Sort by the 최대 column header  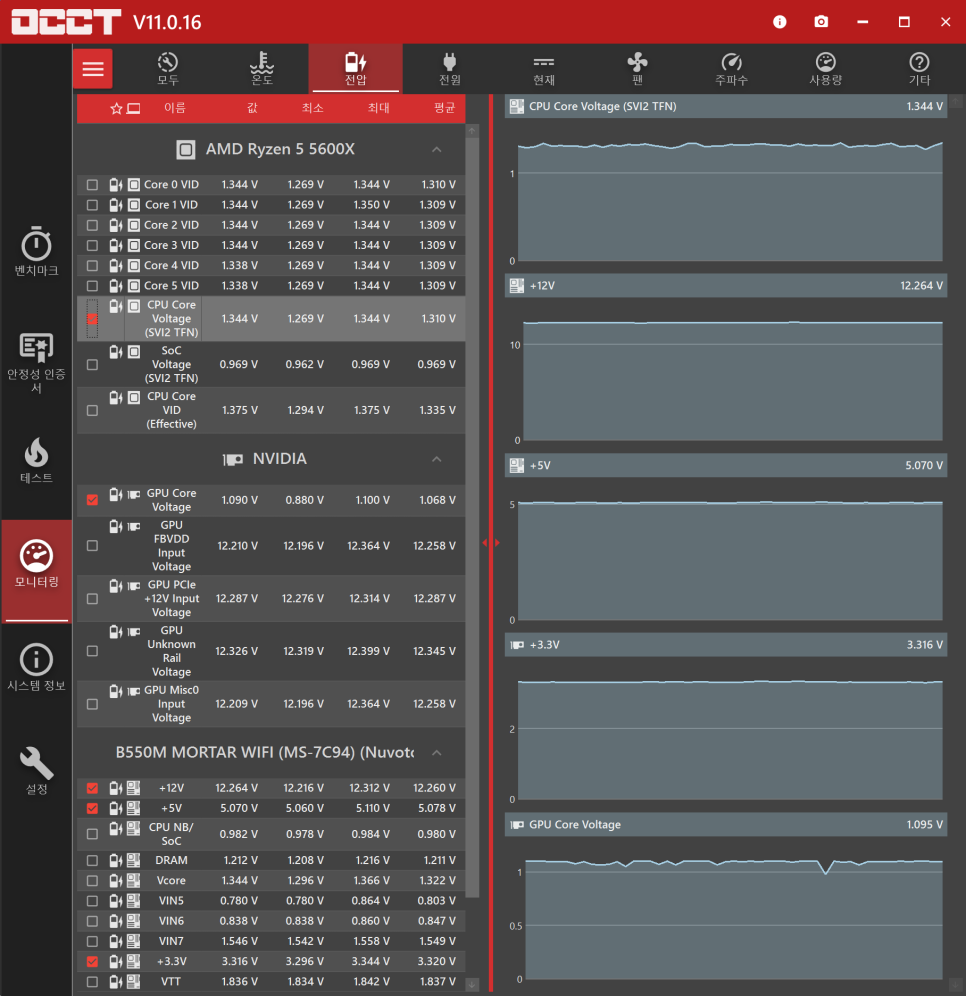click(x=379, y=108)
